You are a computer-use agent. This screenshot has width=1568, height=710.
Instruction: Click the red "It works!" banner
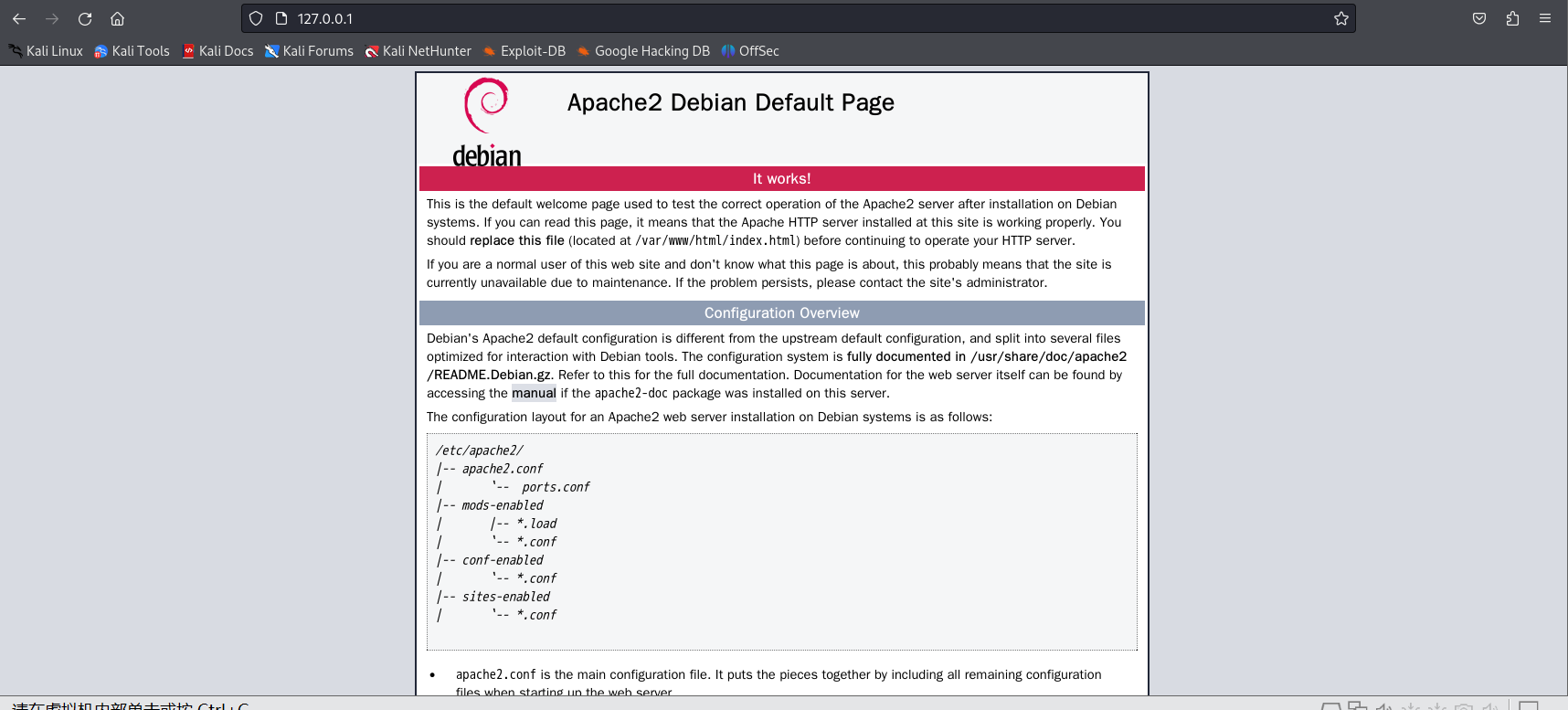782,178
